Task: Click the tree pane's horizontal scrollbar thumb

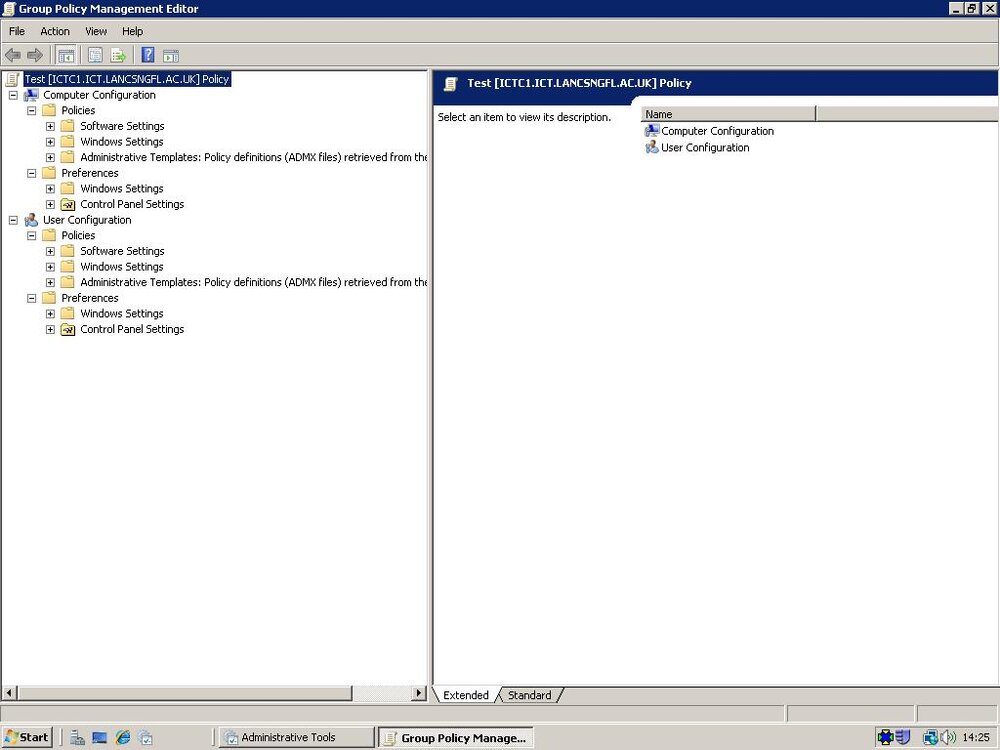Action: pos(184,693)
